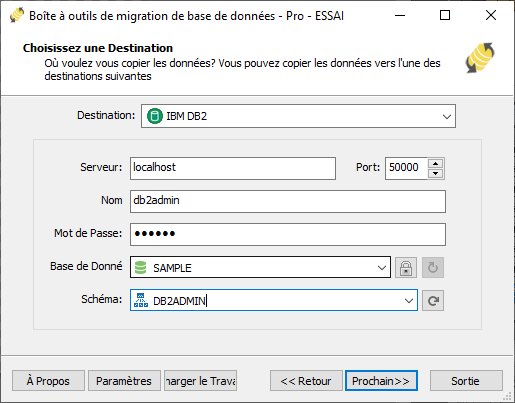
Task: Click the Destination: label
Action: (106, 115)
